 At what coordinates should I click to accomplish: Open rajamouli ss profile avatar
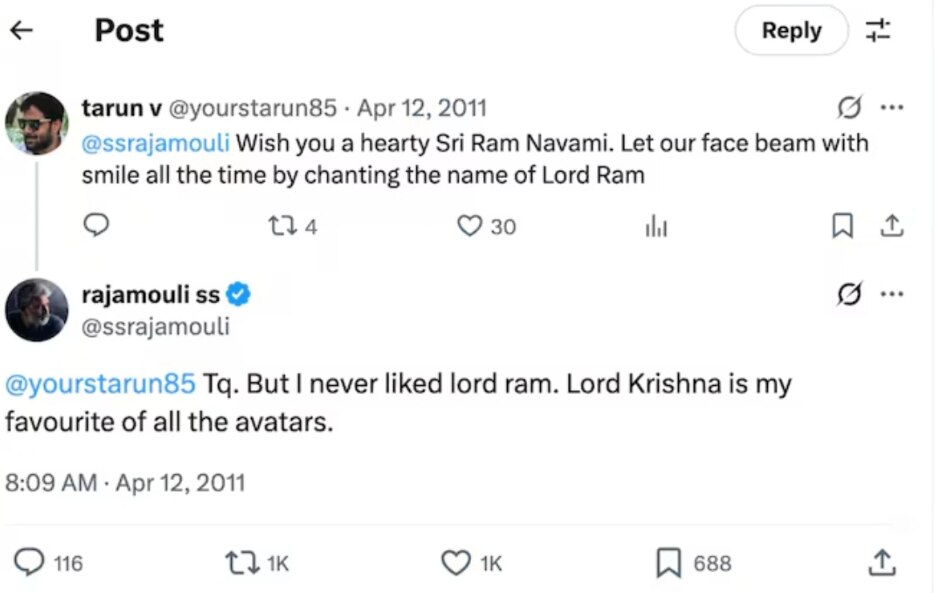[x=37, y=310]
